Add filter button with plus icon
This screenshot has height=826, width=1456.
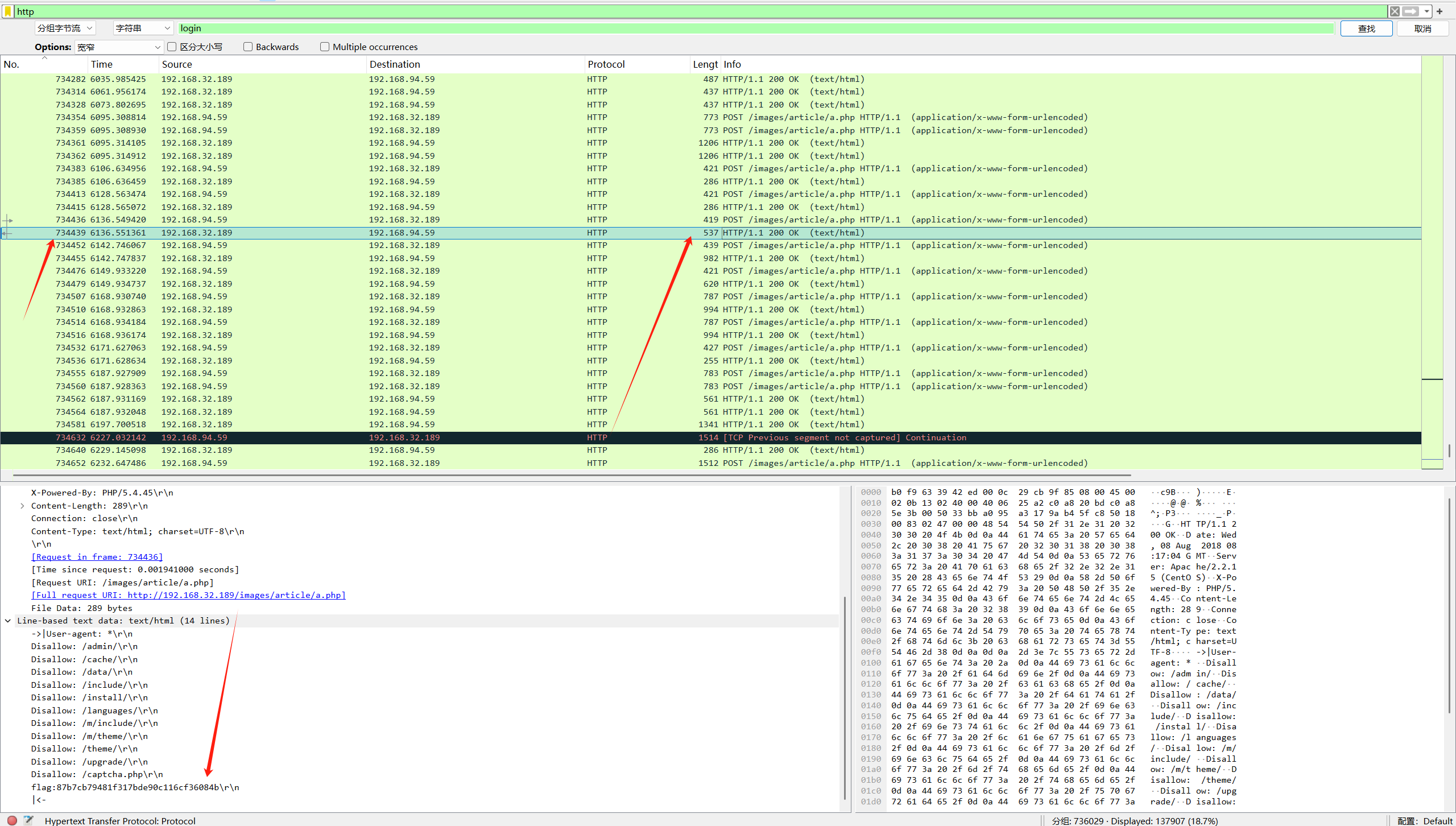(x=1440, y=11)
